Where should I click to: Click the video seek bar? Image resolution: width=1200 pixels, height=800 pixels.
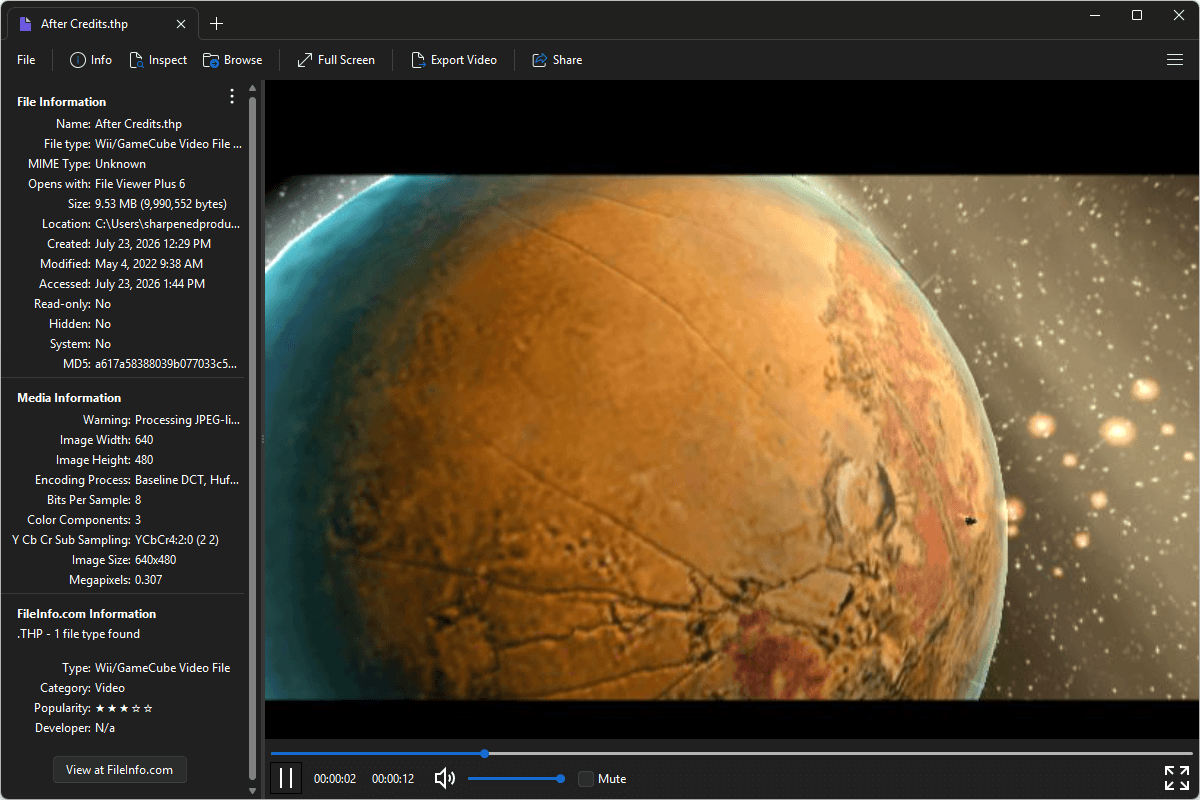pos(731,753)
